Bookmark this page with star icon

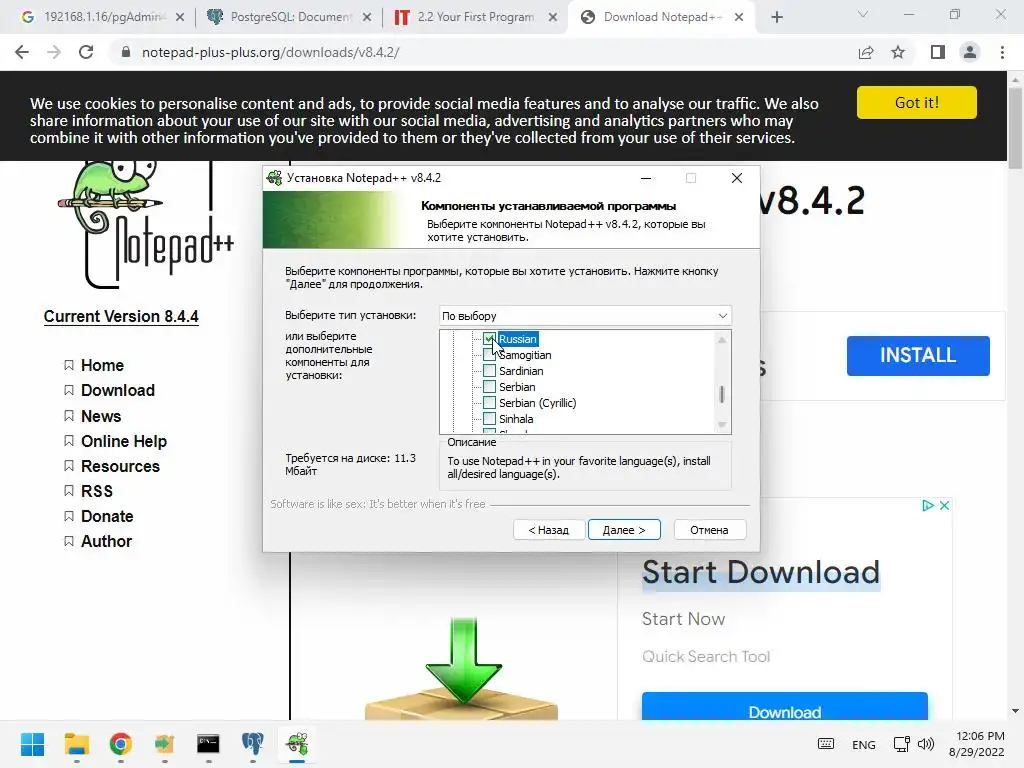tap(898, 52)
